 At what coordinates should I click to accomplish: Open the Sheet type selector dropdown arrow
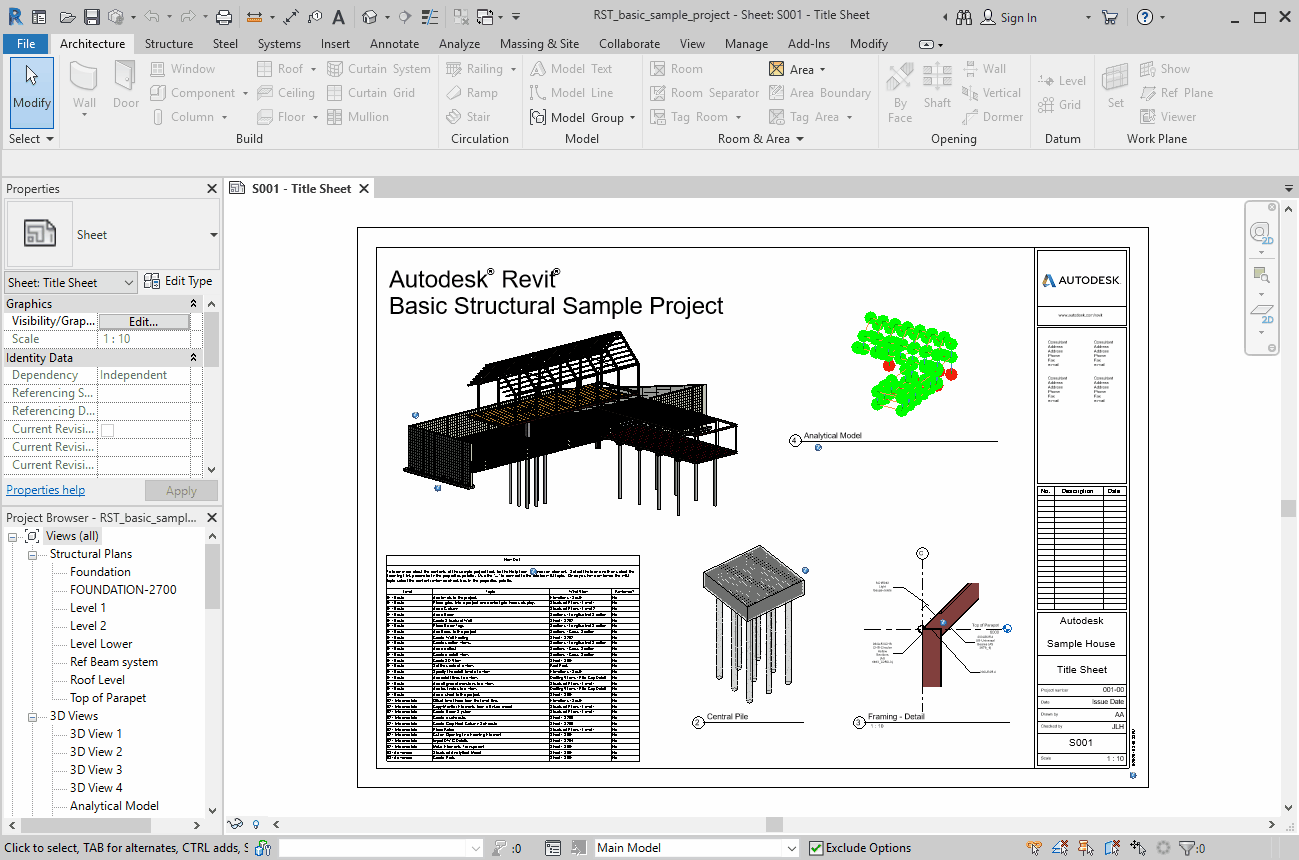point(213,235)
